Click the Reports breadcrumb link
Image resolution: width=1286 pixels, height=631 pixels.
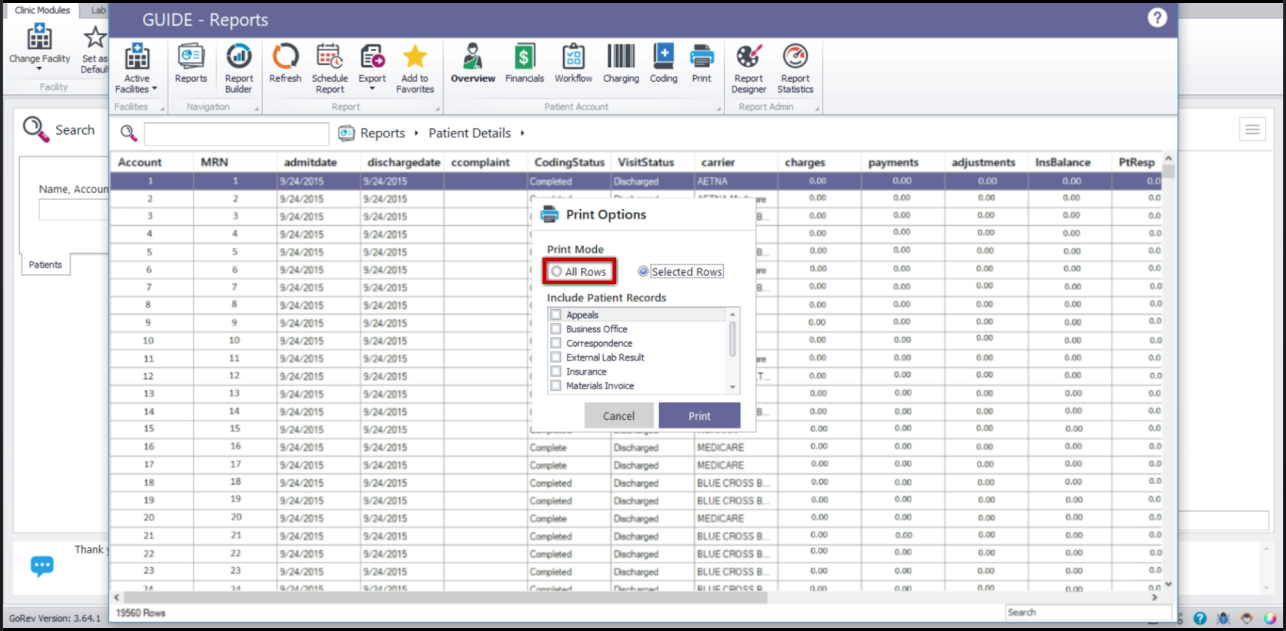point(382,133)
